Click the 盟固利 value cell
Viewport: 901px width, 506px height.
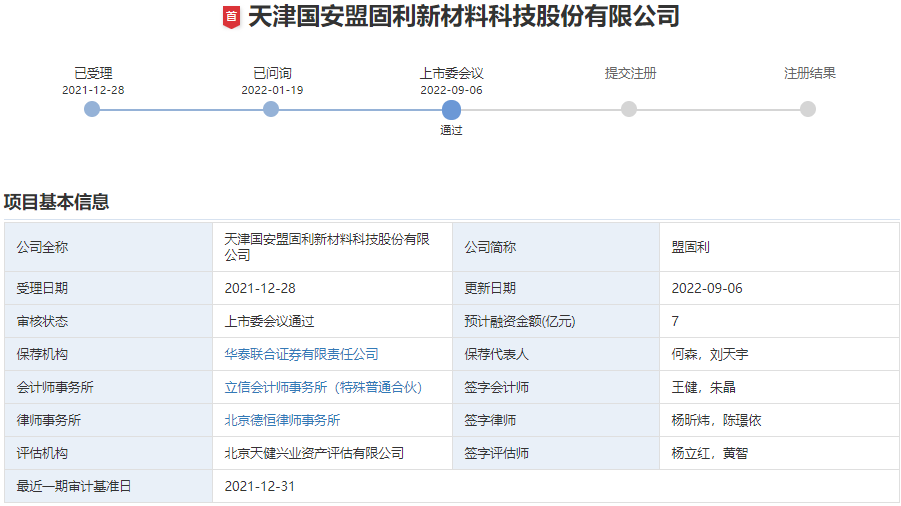780,248
